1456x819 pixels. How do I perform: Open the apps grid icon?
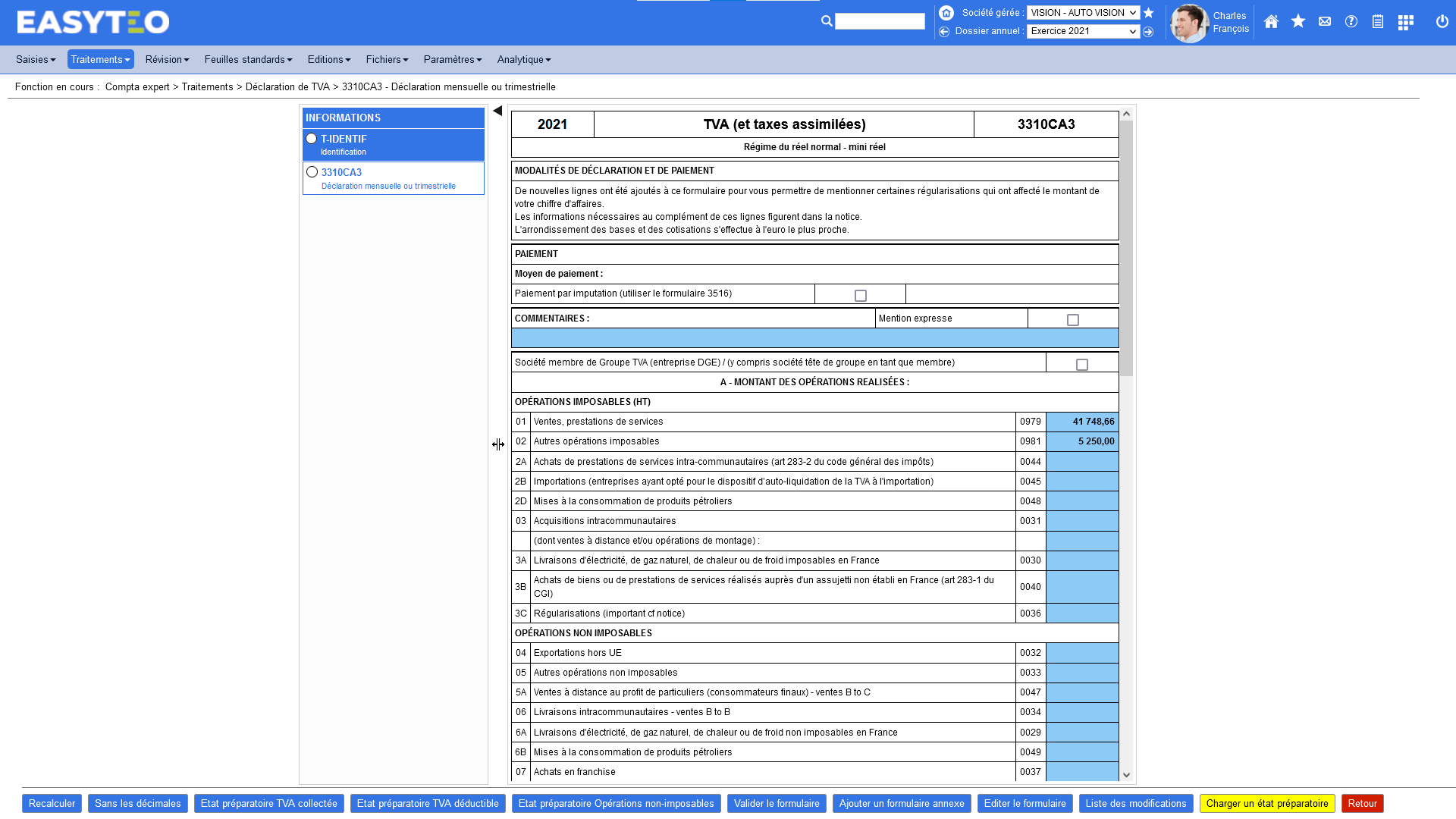coord(1405,22)
